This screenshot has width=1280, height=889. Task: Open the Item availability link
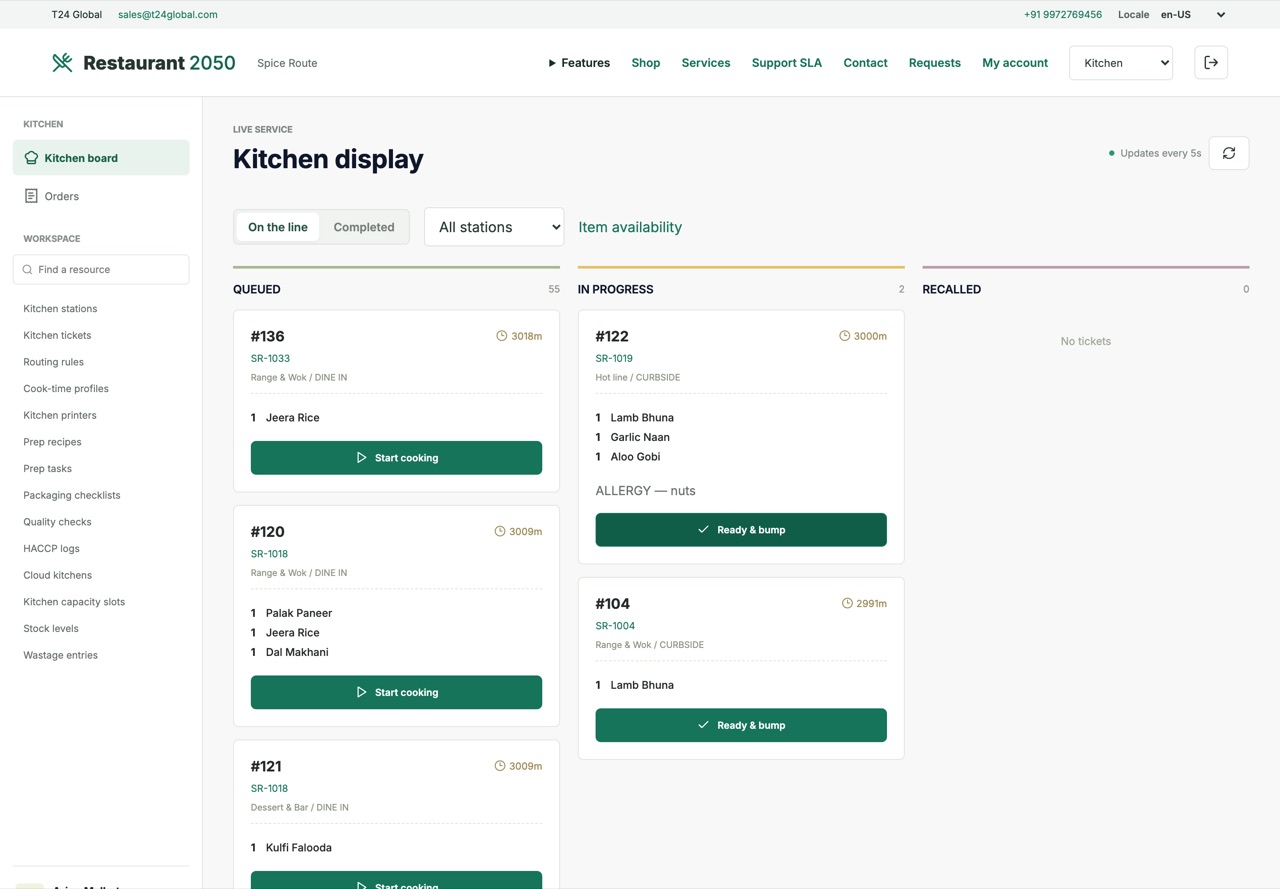630,227
